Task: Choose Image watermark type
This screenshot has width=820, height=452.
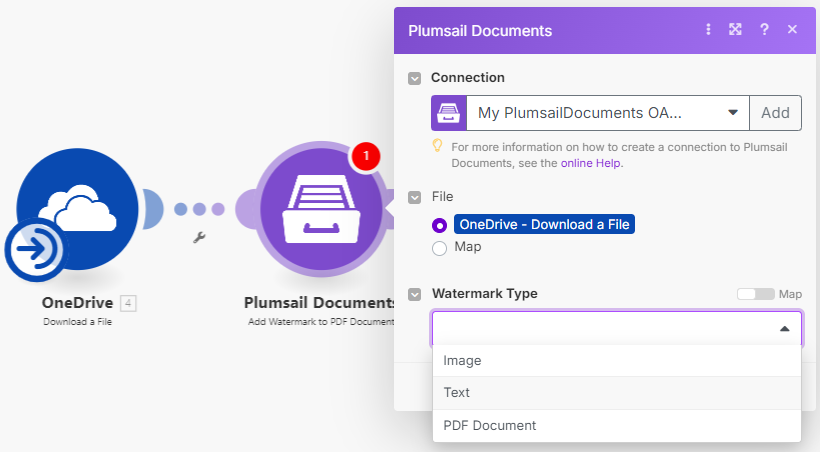Action: pyautogui.click(x=617, y=360)
